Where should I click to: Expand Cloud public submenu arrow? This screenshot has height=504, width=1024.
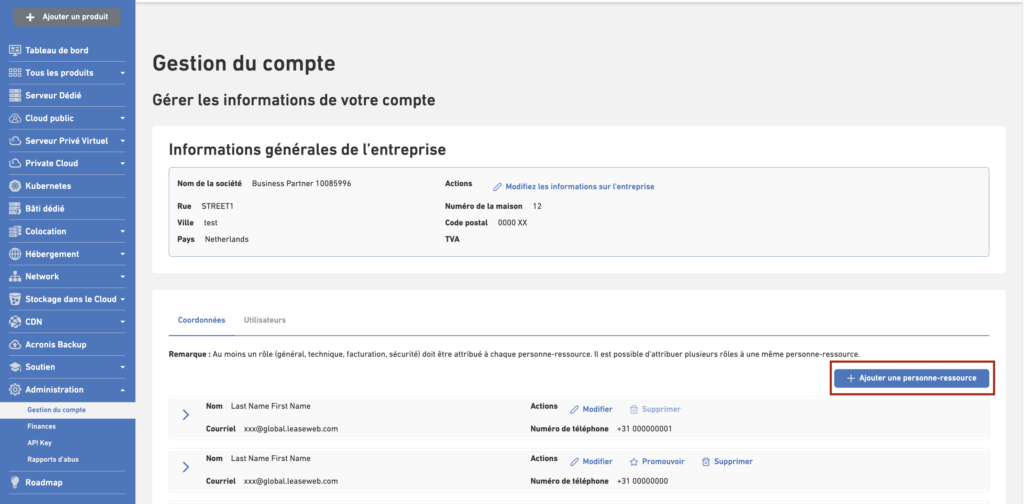tap(122, 119)
